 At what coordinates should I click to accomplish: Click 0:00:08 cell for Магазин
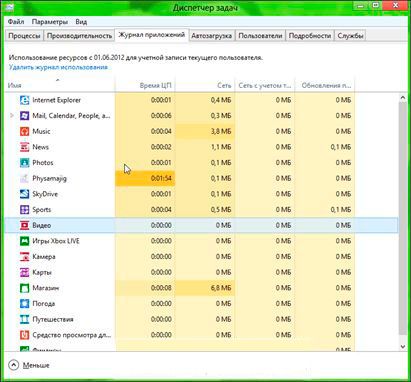pos(145,288)
